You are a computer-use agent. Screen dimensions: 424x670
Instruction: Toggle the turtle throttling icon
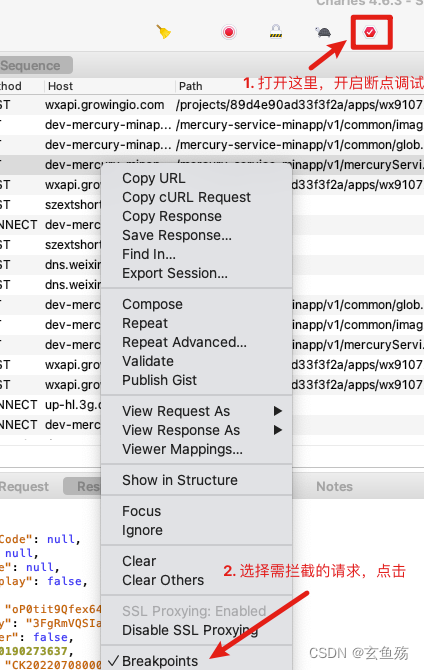point(323,32)
